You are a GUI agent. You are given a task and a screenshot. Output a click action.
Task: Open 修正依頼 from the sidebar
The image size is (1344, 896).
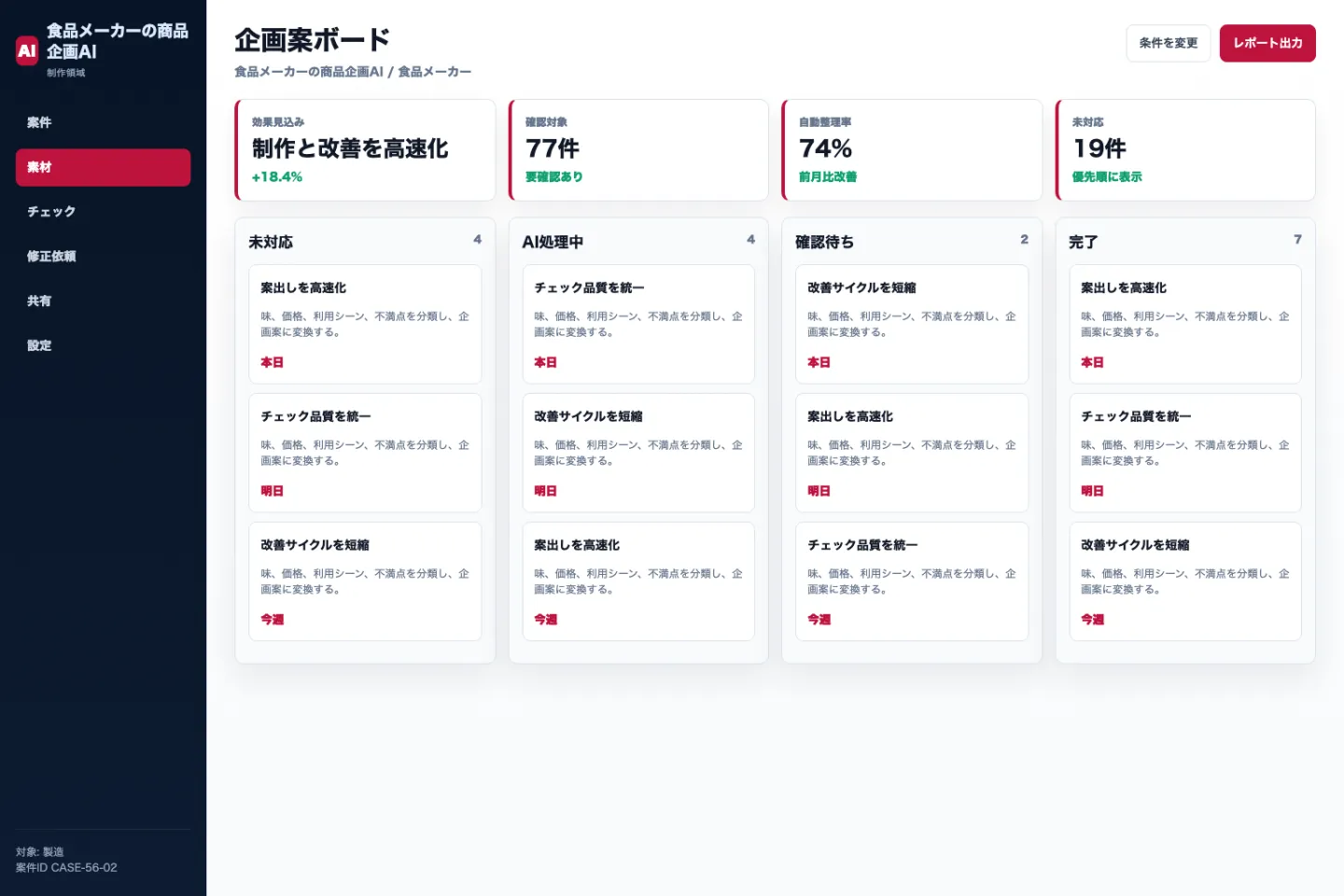[103, 257]
